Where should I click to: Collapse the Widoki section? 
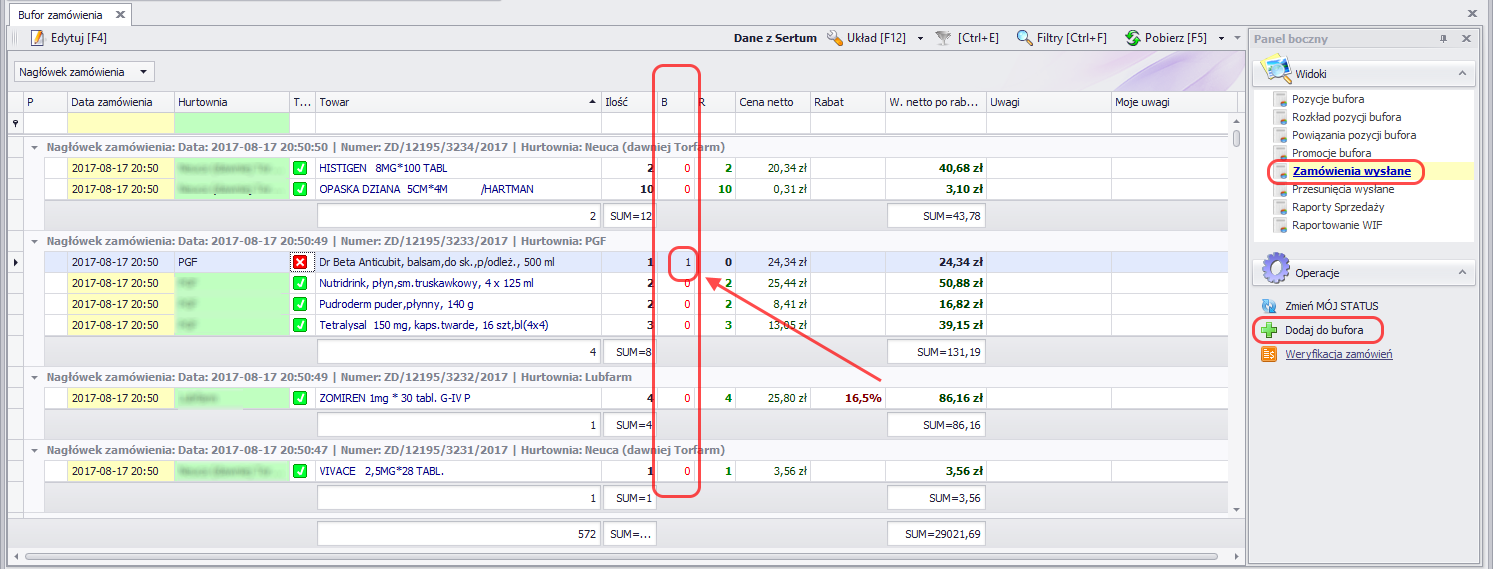pos(1461,74)
